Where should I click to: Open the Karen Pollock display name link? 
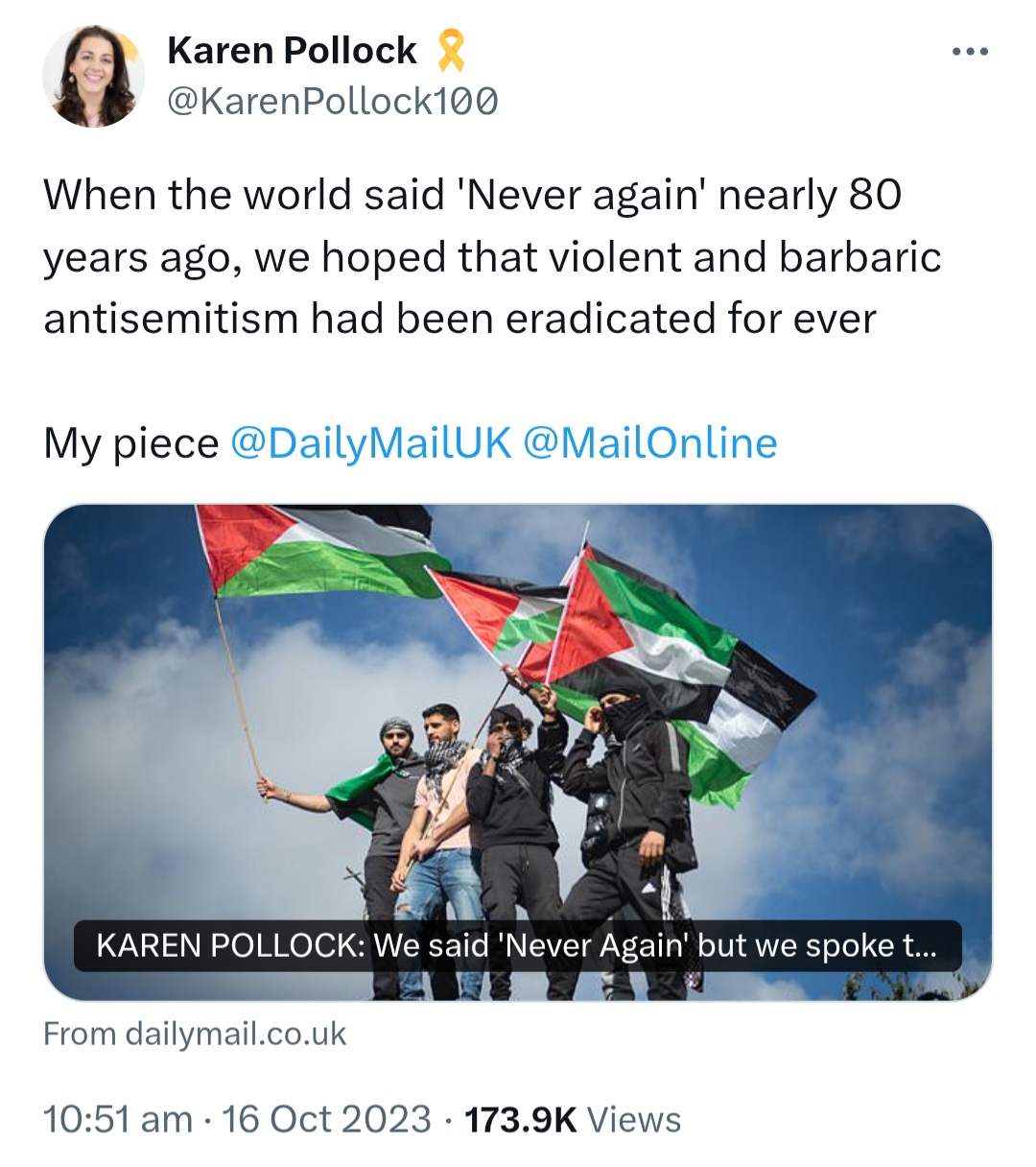293,51
